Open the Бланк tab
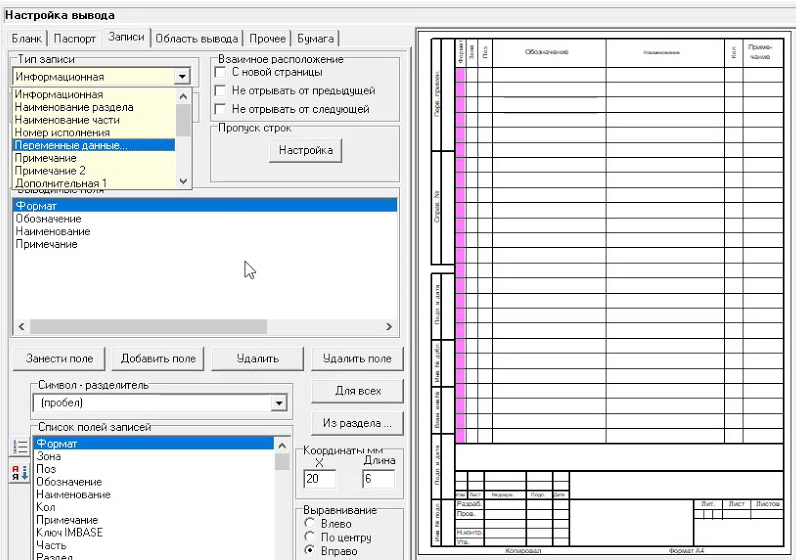This screenshot has width=796, height=560. [27, 39]
